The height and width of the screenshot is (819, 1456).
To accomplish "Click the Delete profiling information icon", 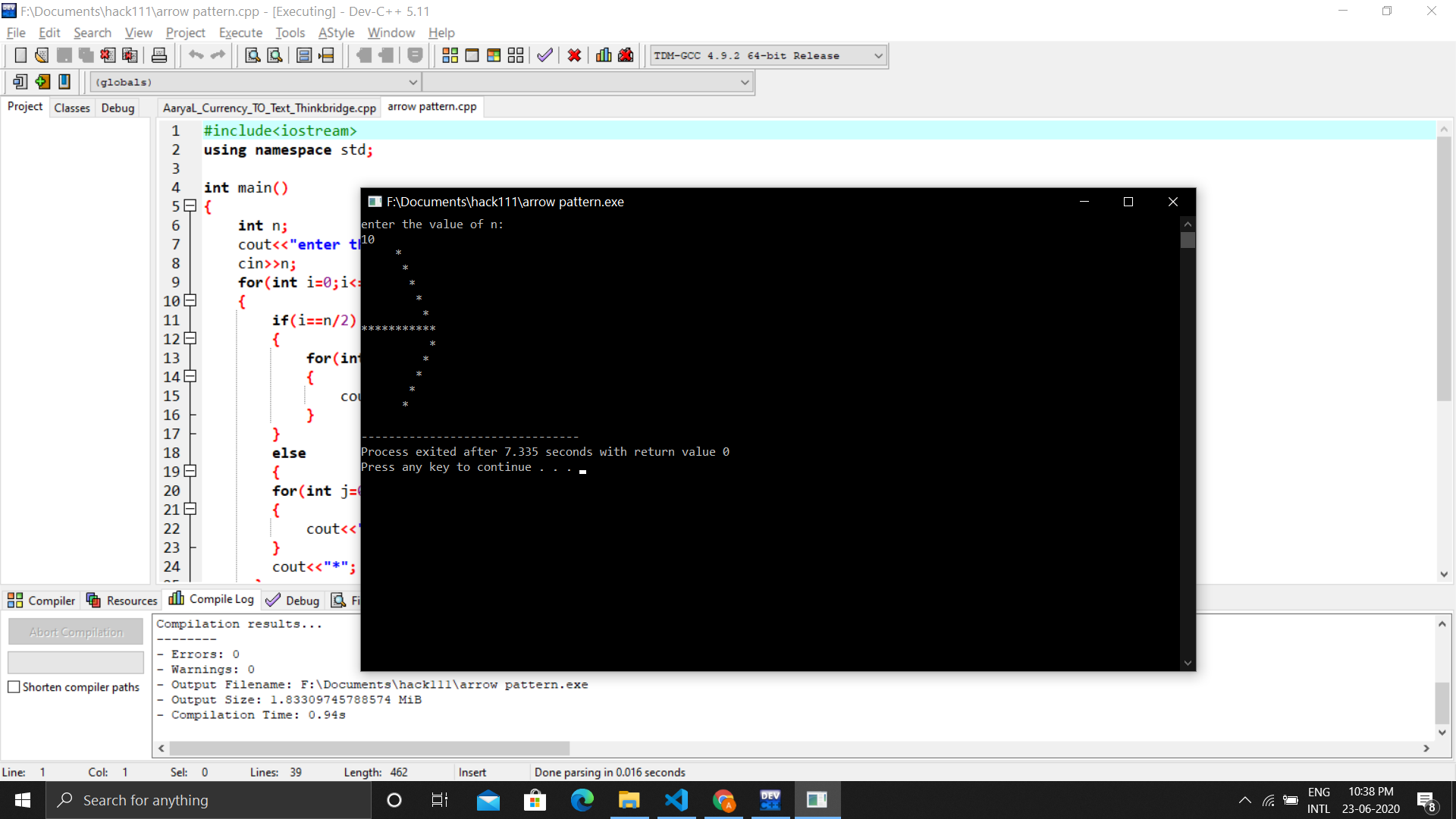I will pyautogui.click(x=626, y=55).
